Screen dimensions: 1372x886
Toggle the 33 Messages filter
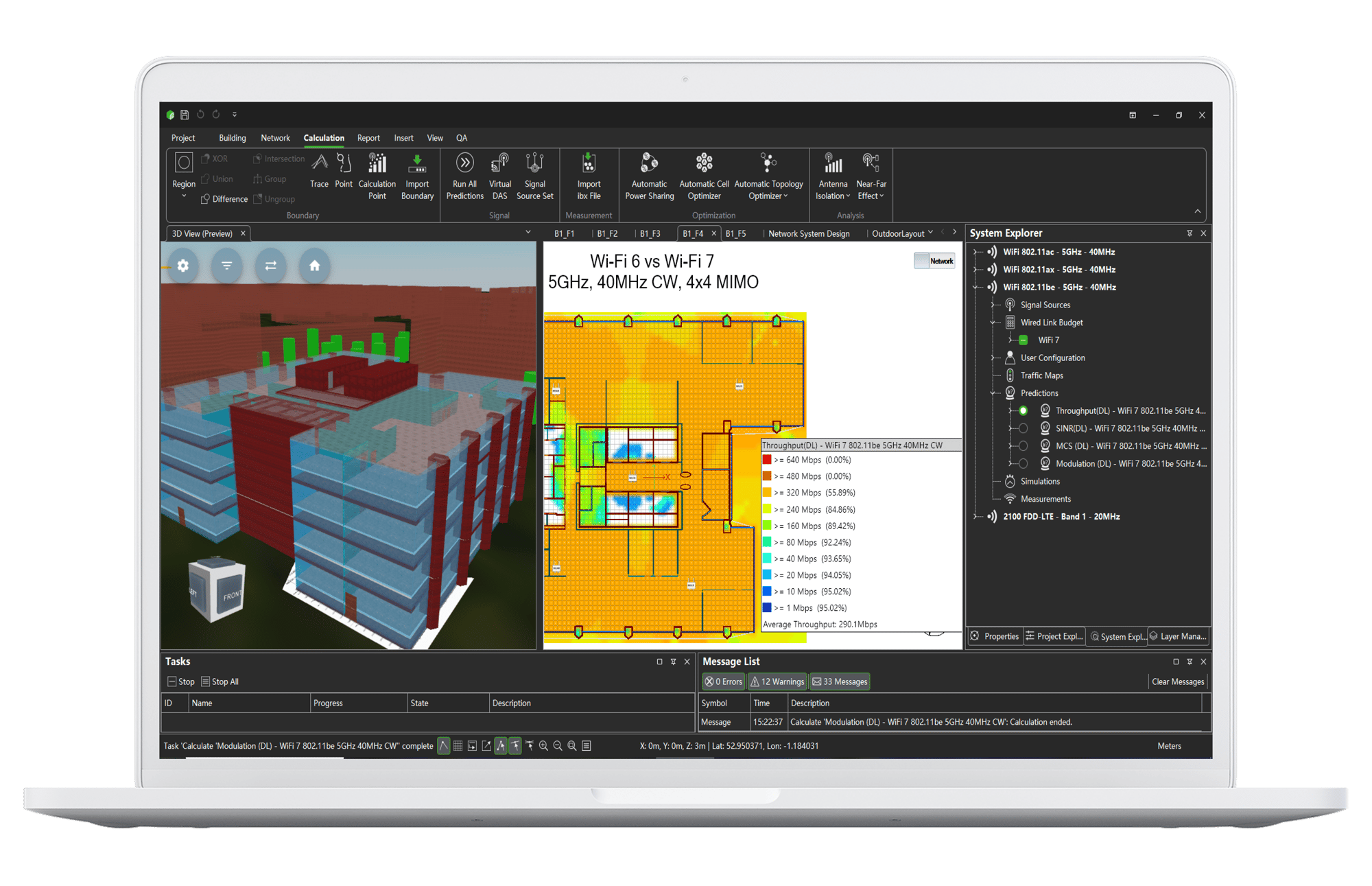tap(840, 681)
